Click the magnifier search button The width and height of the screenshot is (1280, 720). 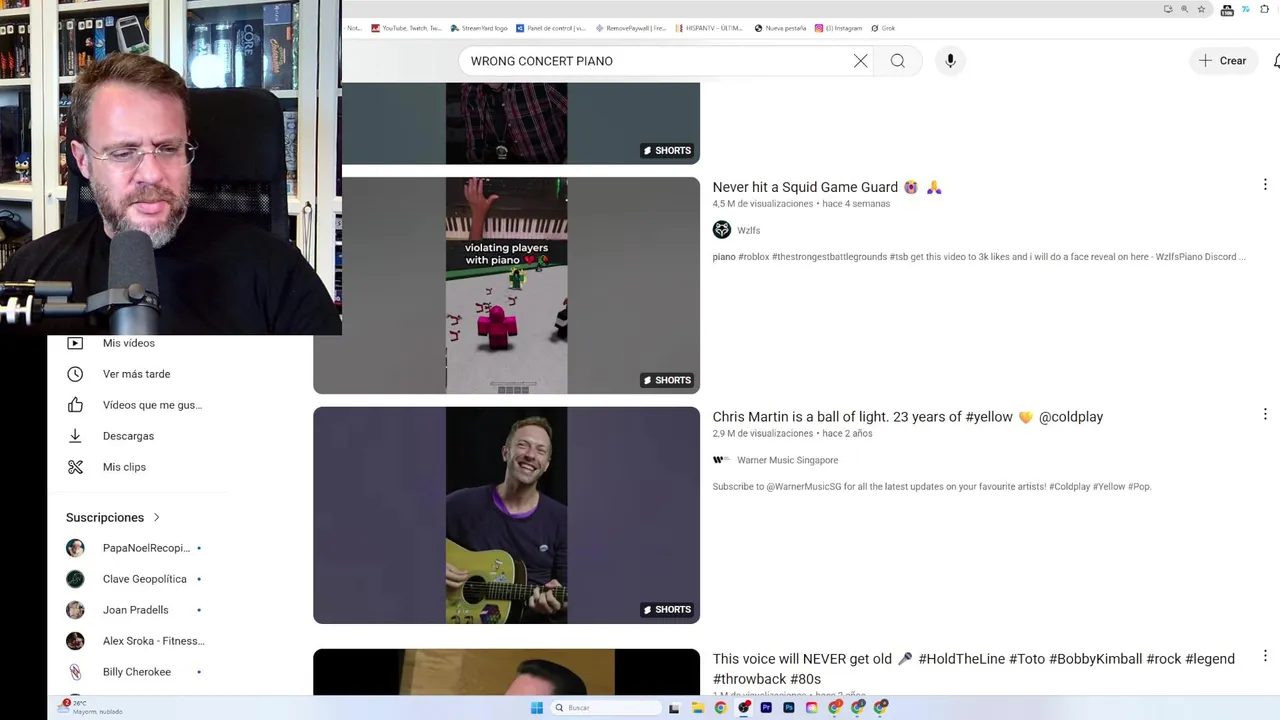pyautogui.click(x=898, y=61)
